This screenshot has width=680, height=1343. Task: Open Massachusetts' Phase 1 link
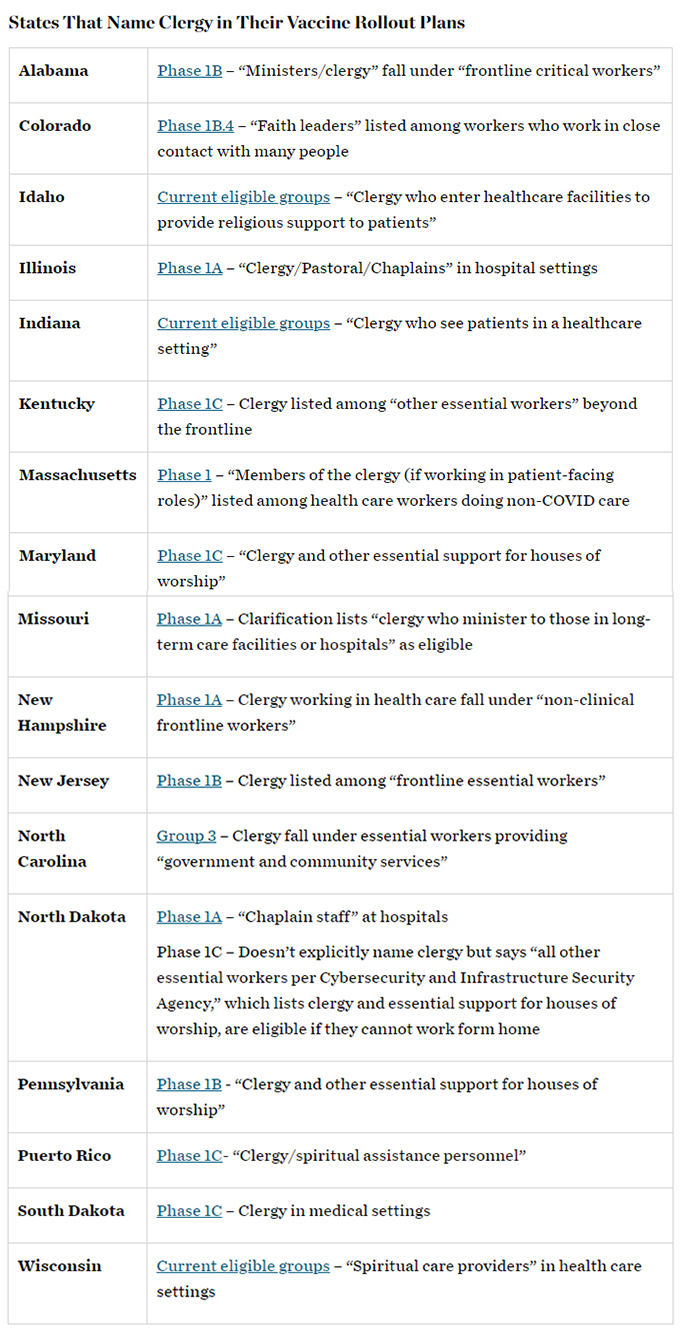184,475
